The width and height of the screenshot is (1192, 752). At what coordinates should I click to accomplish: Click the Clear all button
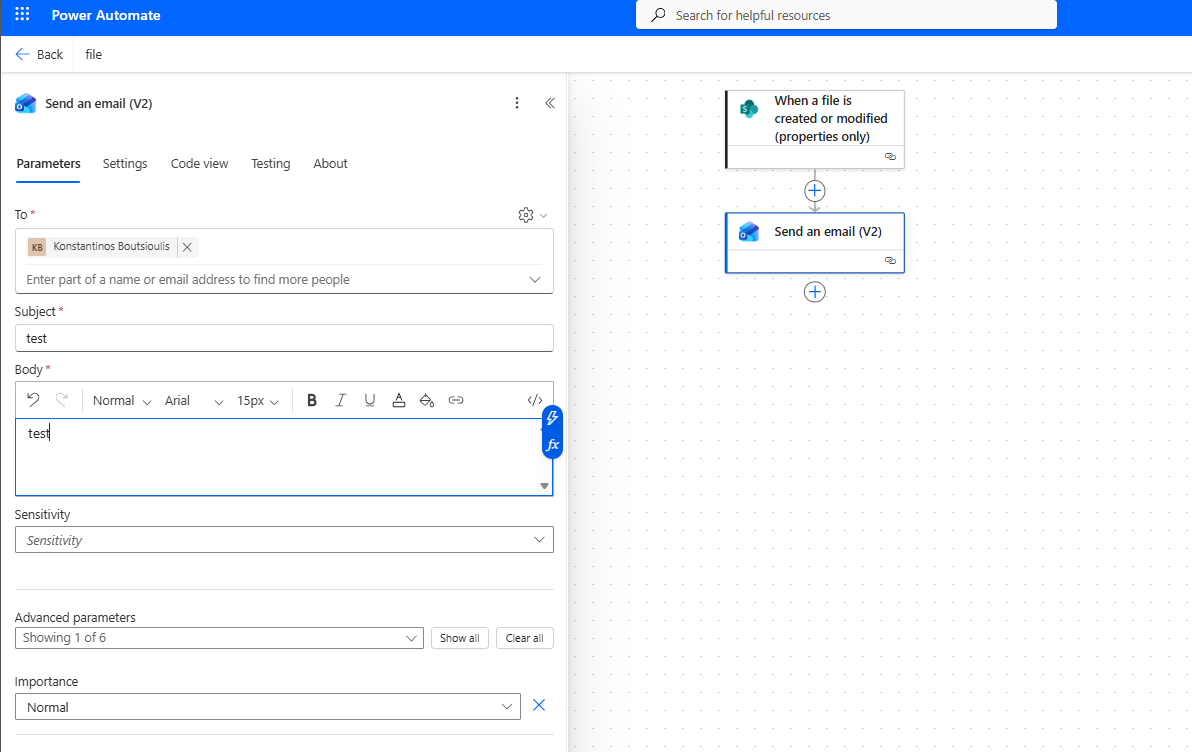pyautogui.click(x=524, y=638)
